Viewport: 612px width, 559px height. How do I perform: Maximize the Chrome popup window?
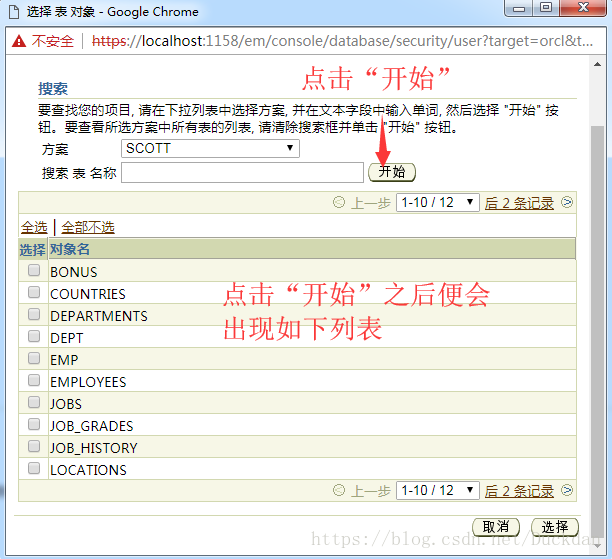(x=546, y=8)
